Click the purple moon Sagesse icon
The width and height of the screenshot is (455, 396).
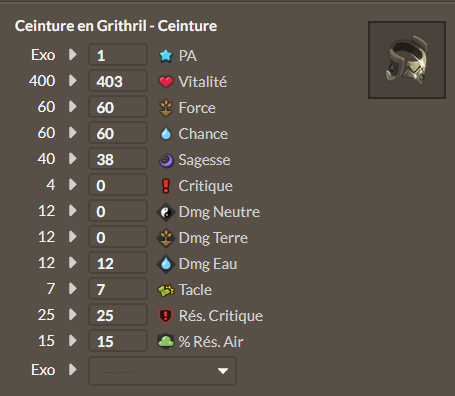click(166, 160)
